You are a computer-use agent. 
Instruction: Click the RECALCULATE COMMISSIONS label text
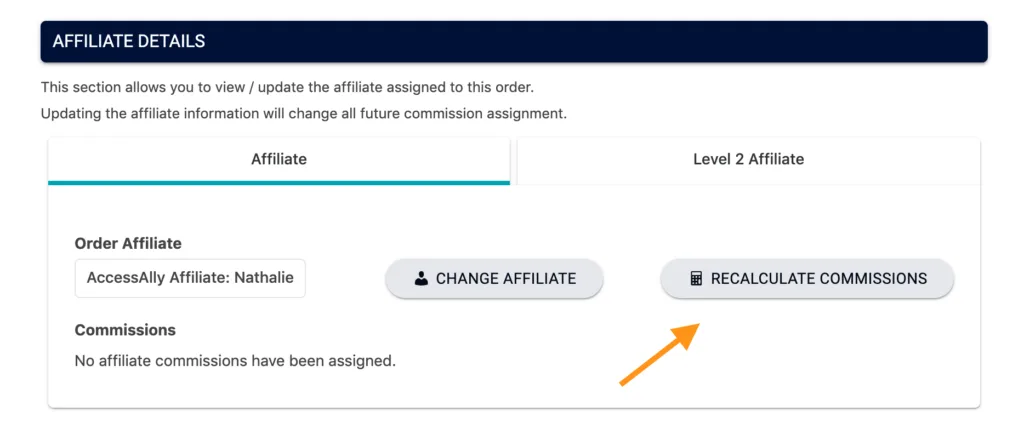click(819, 279)
